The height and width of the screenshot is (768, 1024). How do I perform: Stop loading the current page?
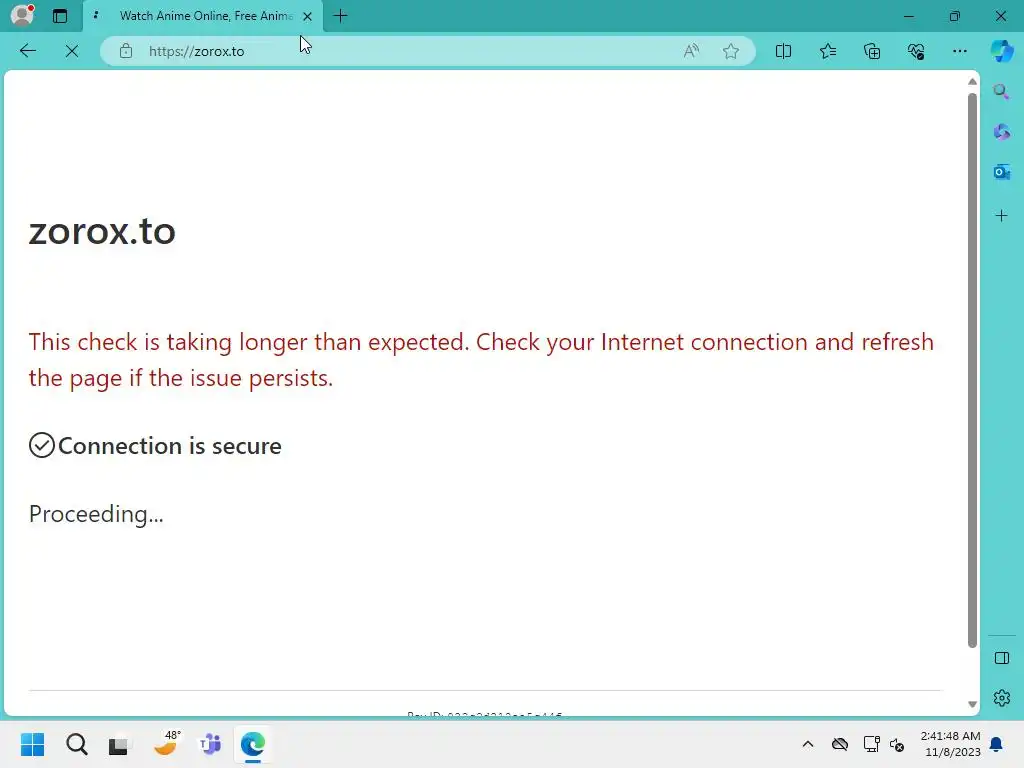tap(72, 51)
